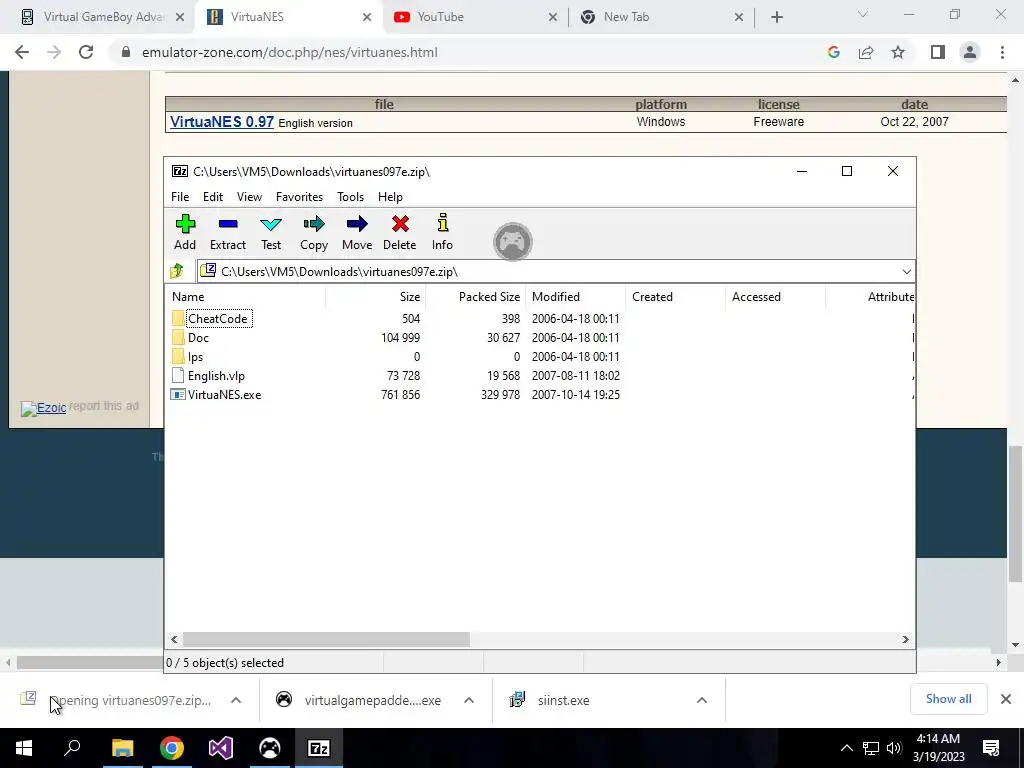This screenshot has height=768, width=1024.
Task: Expand options for virtualgamepadde....exe download
Action: pyautogui.click(x=468, y=700)
